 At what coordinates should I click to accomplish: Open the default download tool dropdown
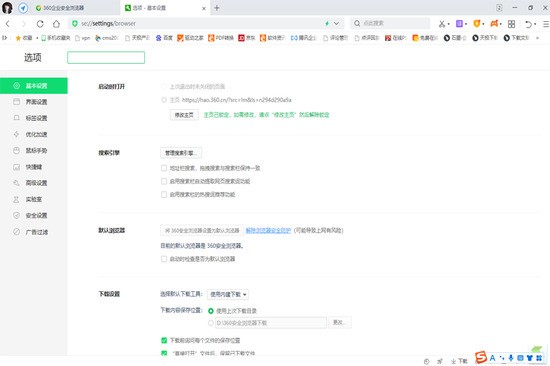click(x=228, y=294)
